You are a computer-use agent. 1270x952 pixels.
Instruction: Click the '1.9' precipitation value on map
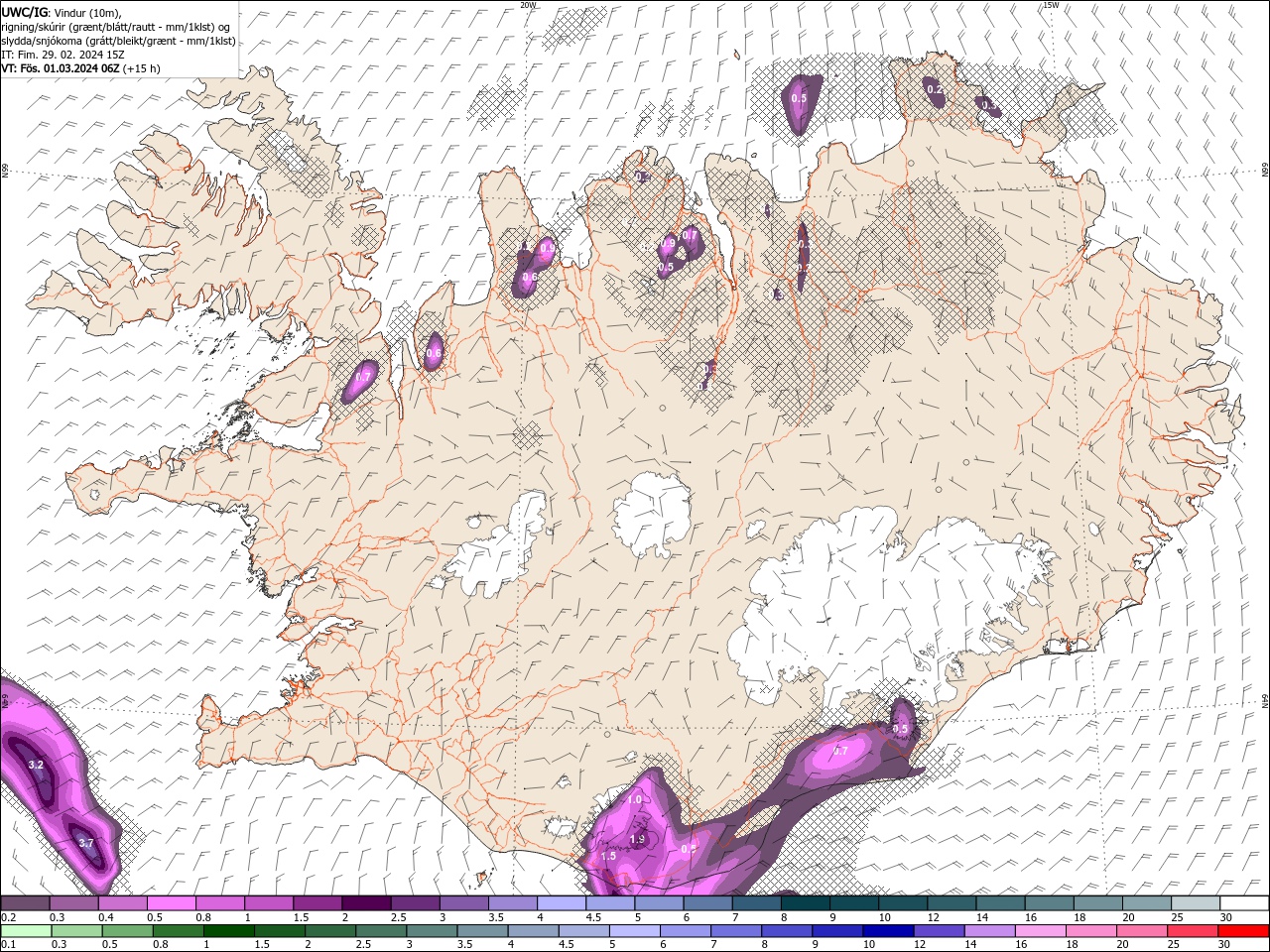pyautogui.click(x=638, y=839)
